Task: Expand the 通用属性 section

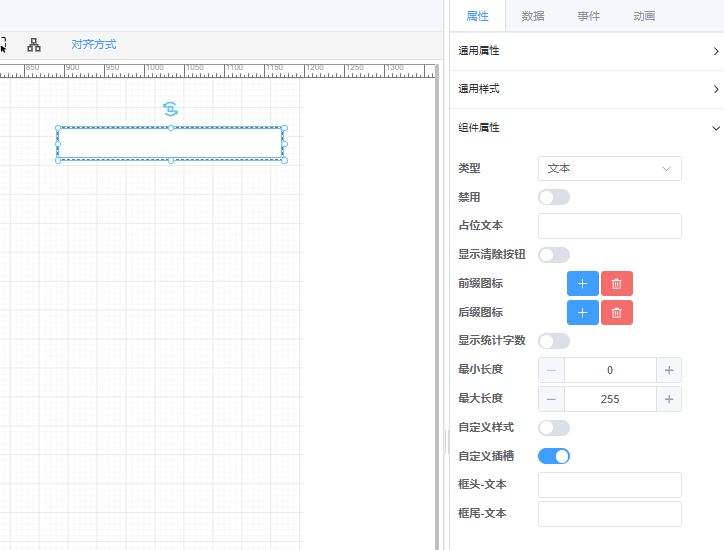Action: (586, 51)
